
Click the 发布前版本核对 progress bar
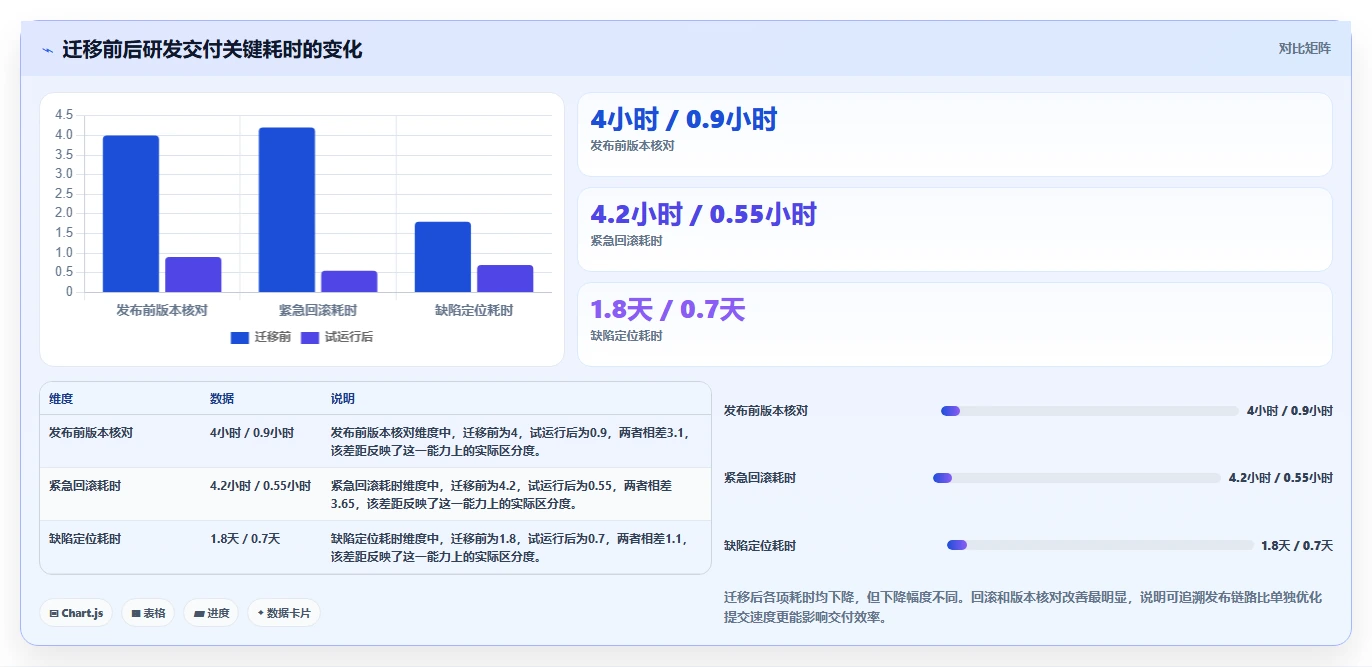pyautogui.click(x=1090, y=411)
